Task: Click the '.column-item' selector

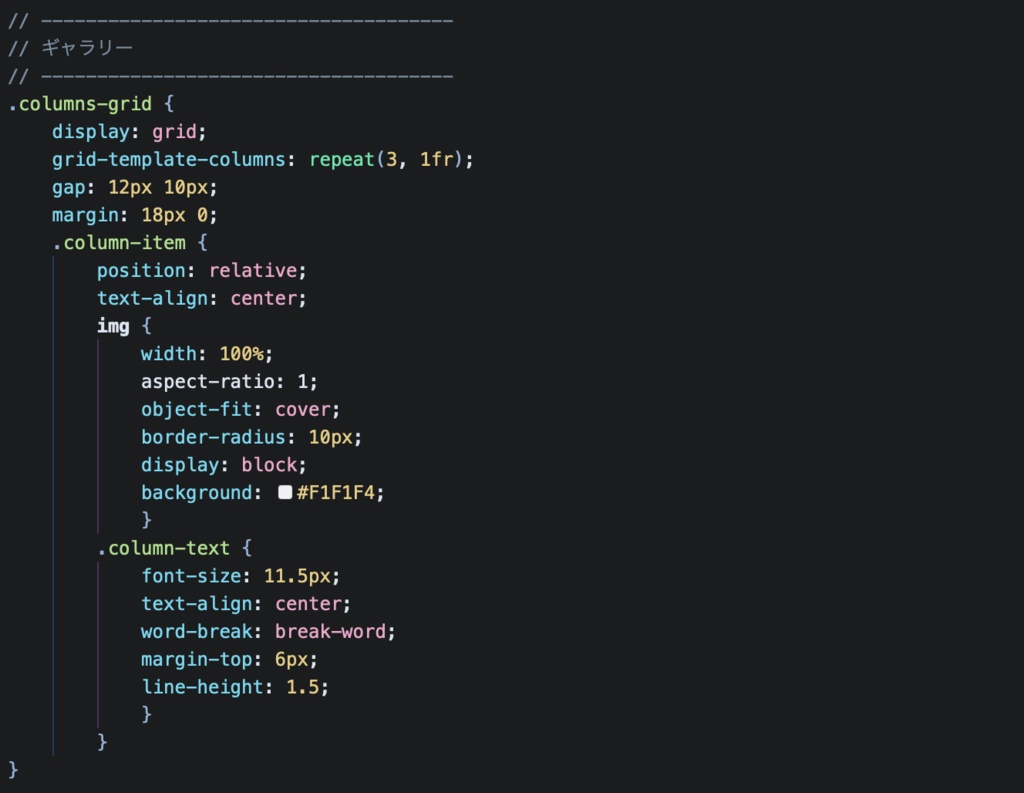Action: [x=119, y=243]
